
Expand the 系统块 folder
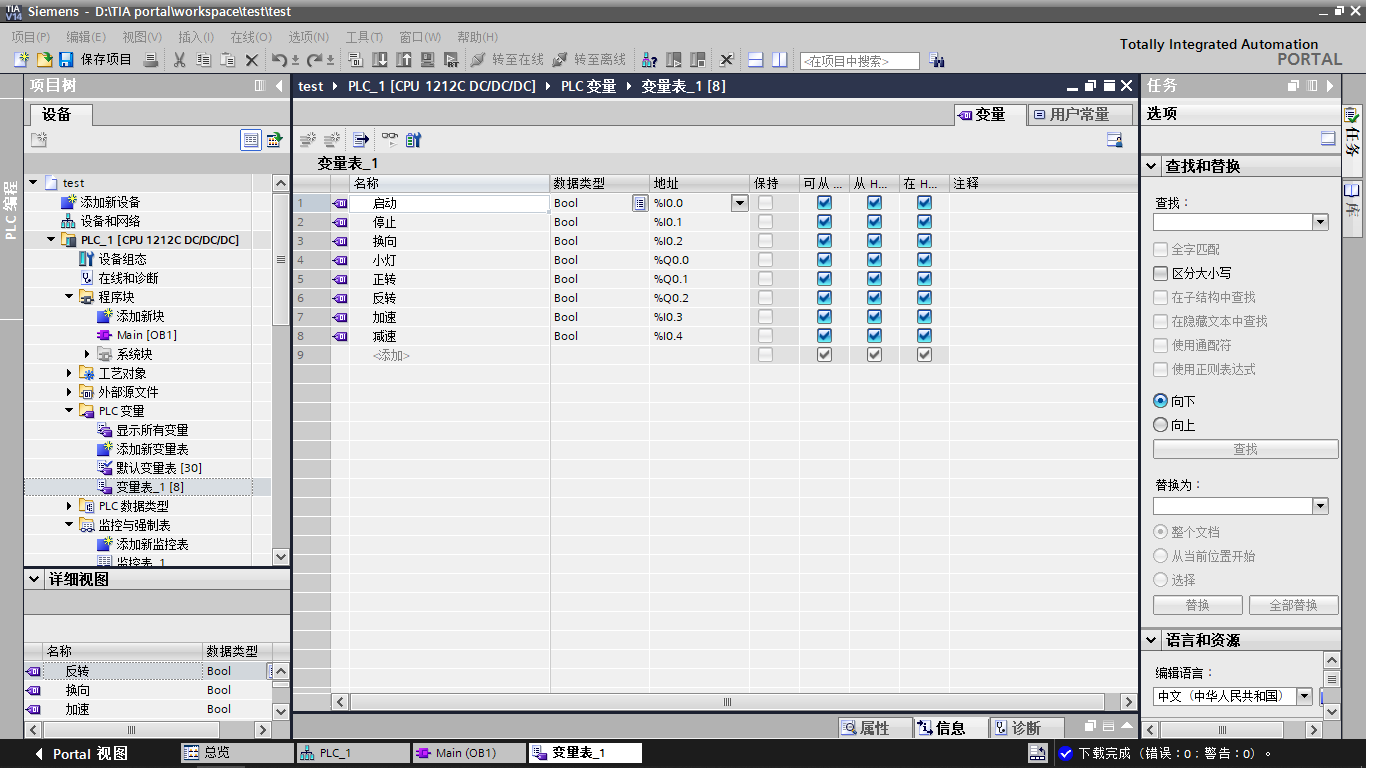pos(88,354)
